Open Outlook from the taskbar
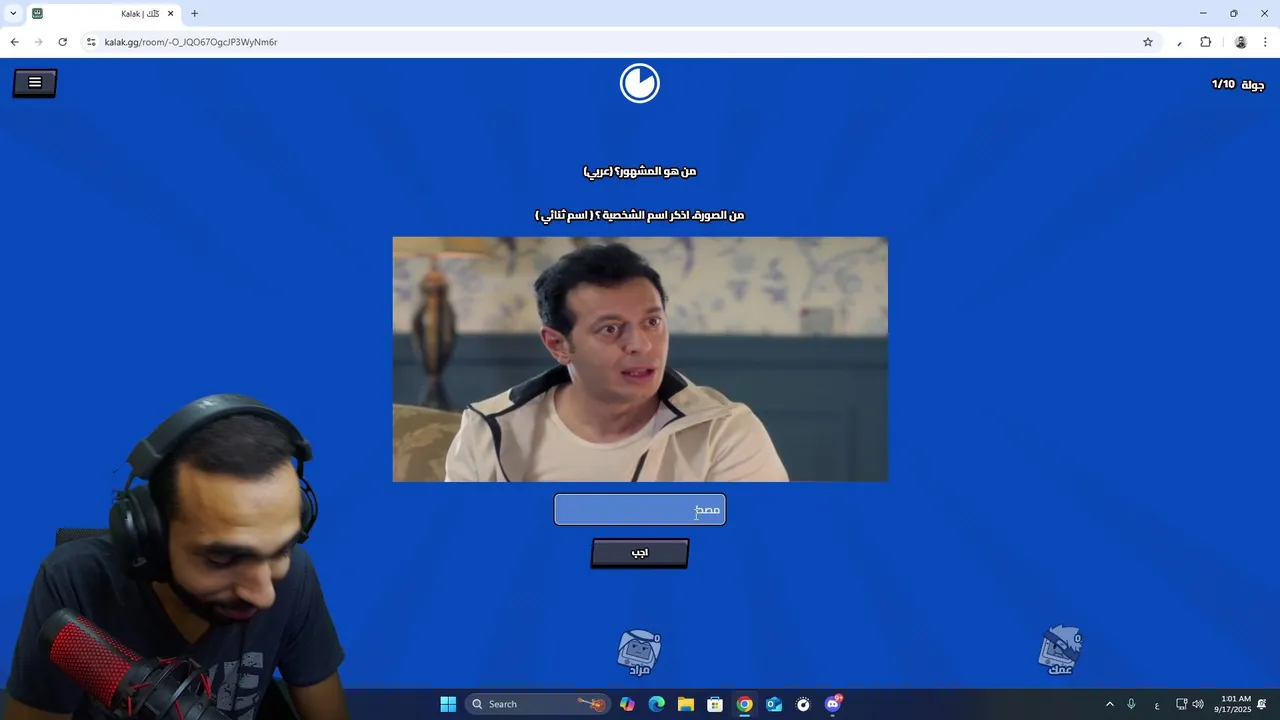Screen dimensions: 1280x720 click(x=774, y=704)
